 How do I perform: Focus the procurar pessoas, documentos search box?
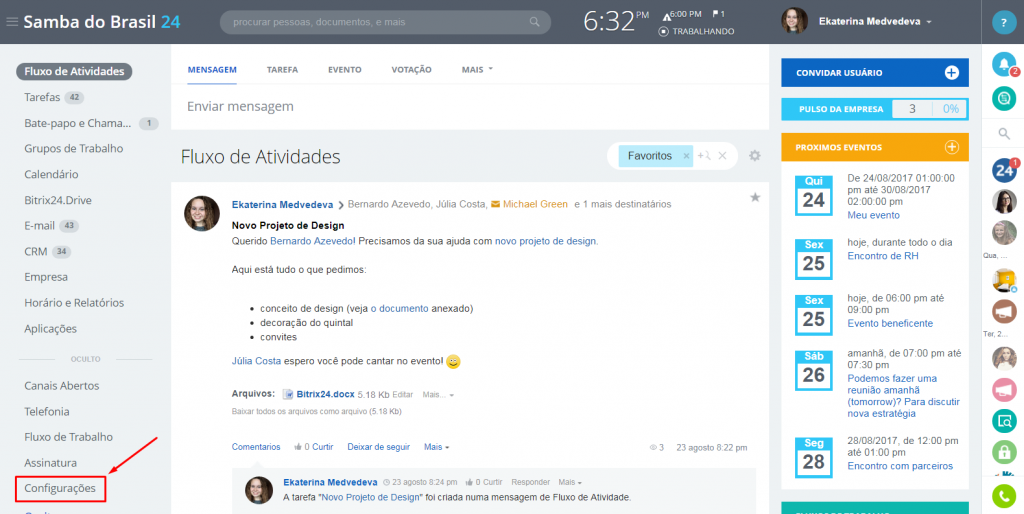385,22
